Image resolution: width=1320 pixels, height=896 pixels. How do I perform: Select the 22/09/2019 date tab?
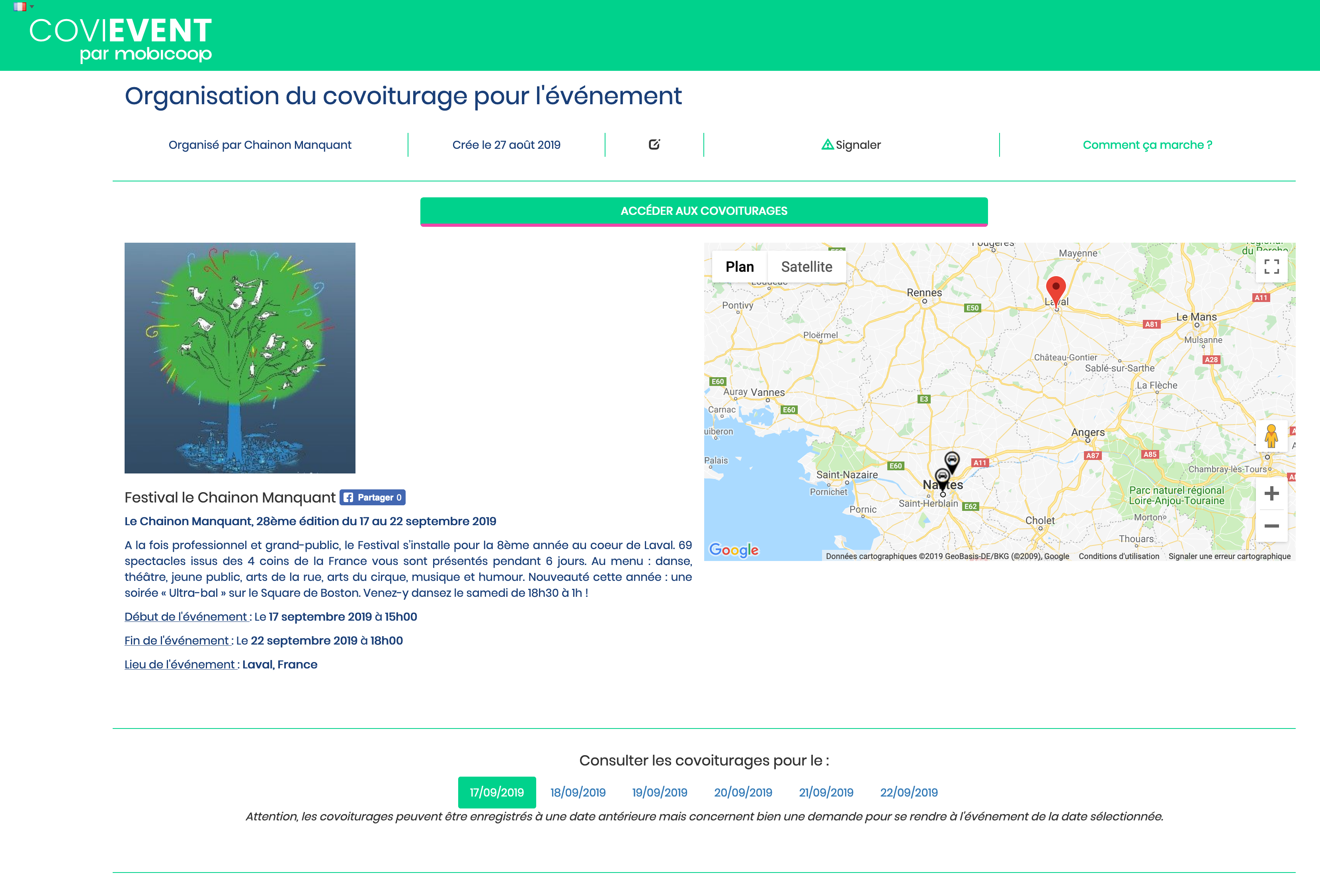909,793
